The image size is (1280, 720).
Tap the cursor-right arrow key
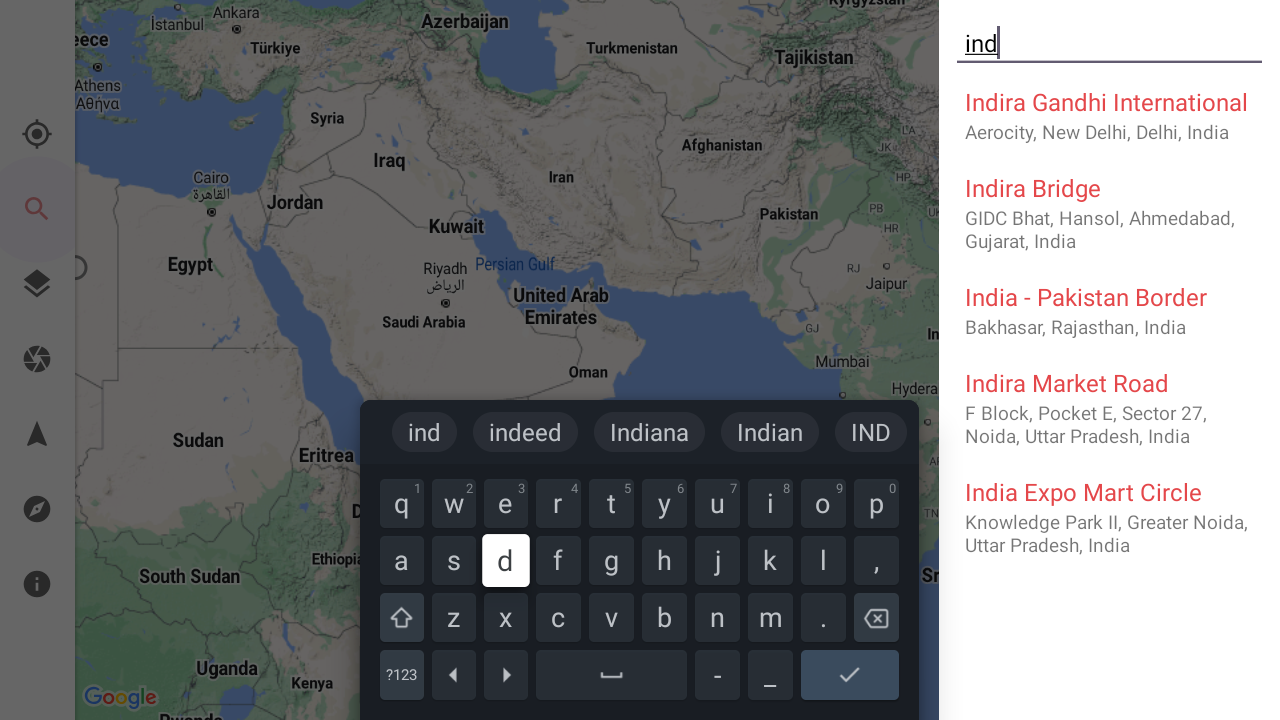click(506, 675)
